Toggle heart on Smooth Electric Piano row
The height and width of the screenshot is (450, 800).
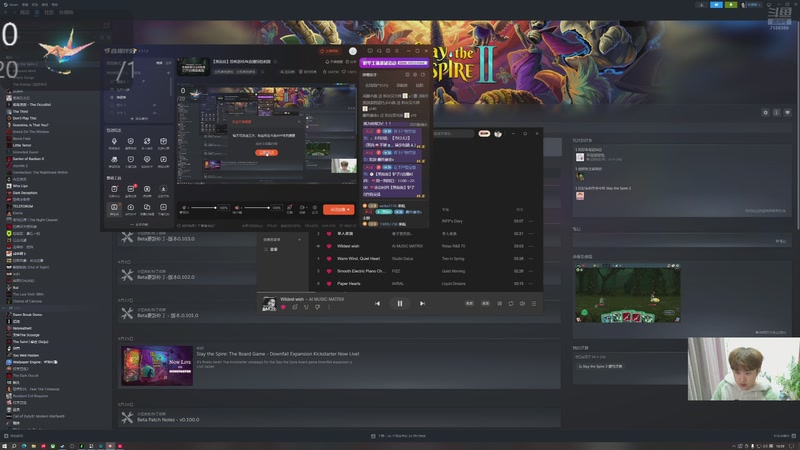click(329, 271)
